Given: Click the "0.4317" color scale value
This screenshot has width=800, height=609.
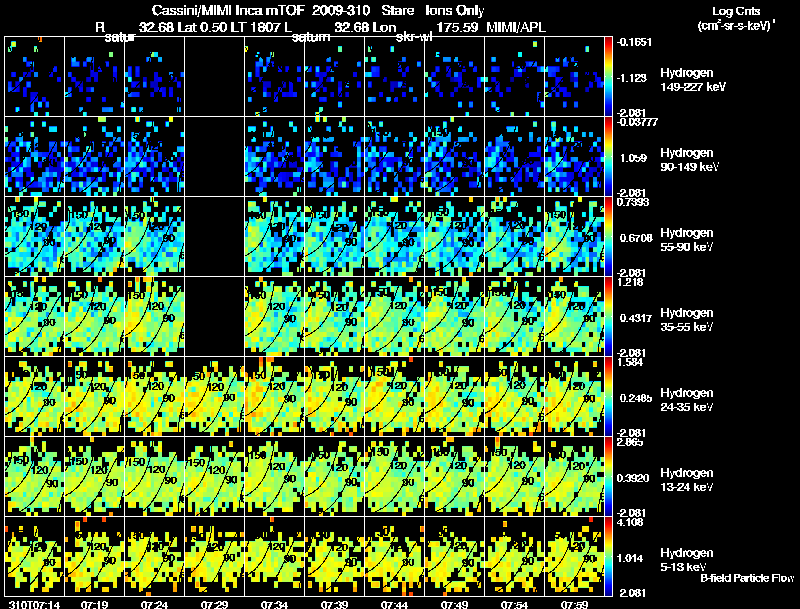Looking at the screenshot, I should (636, 318).
